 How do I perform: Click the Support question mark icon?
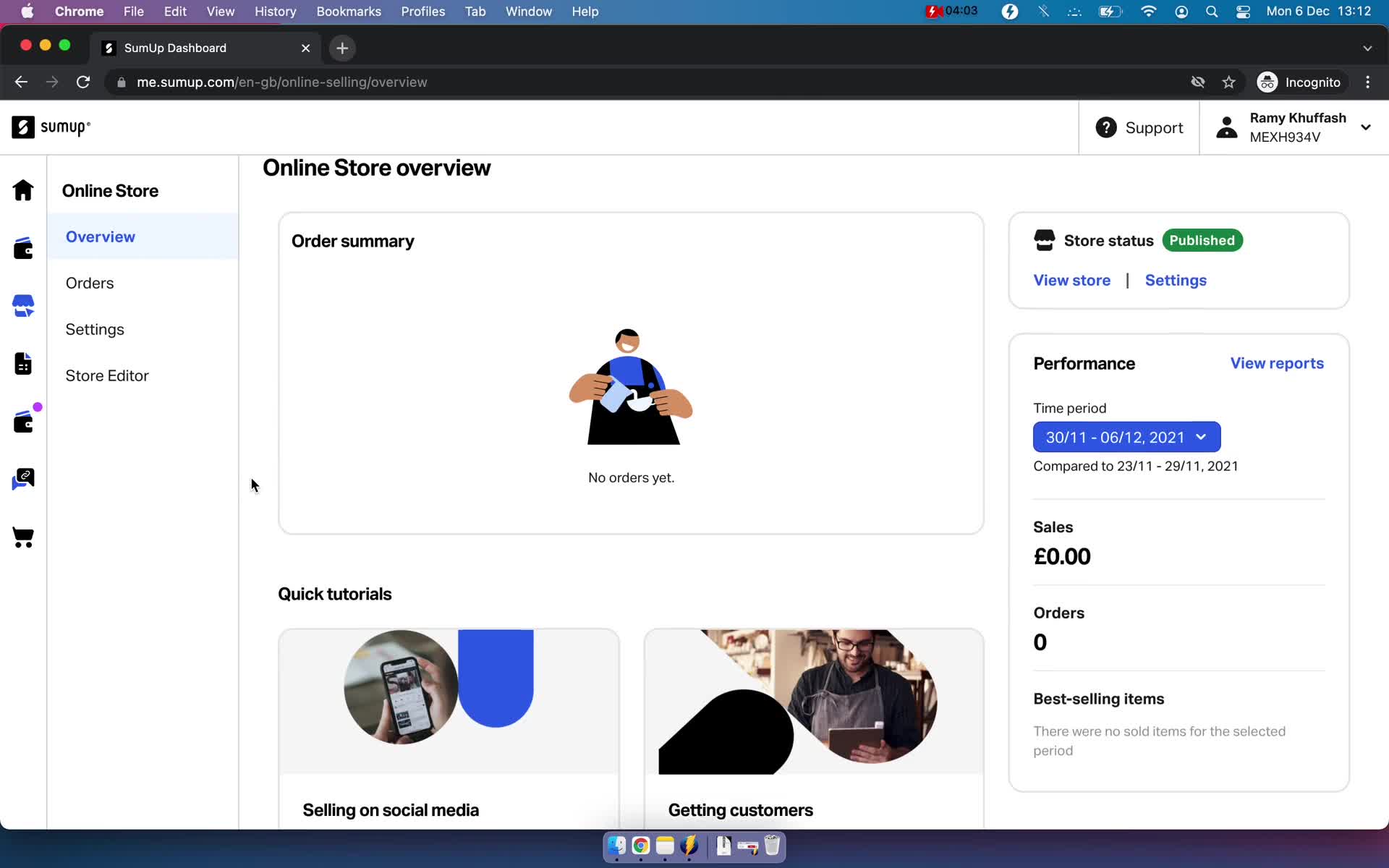tap(1106, 127)
